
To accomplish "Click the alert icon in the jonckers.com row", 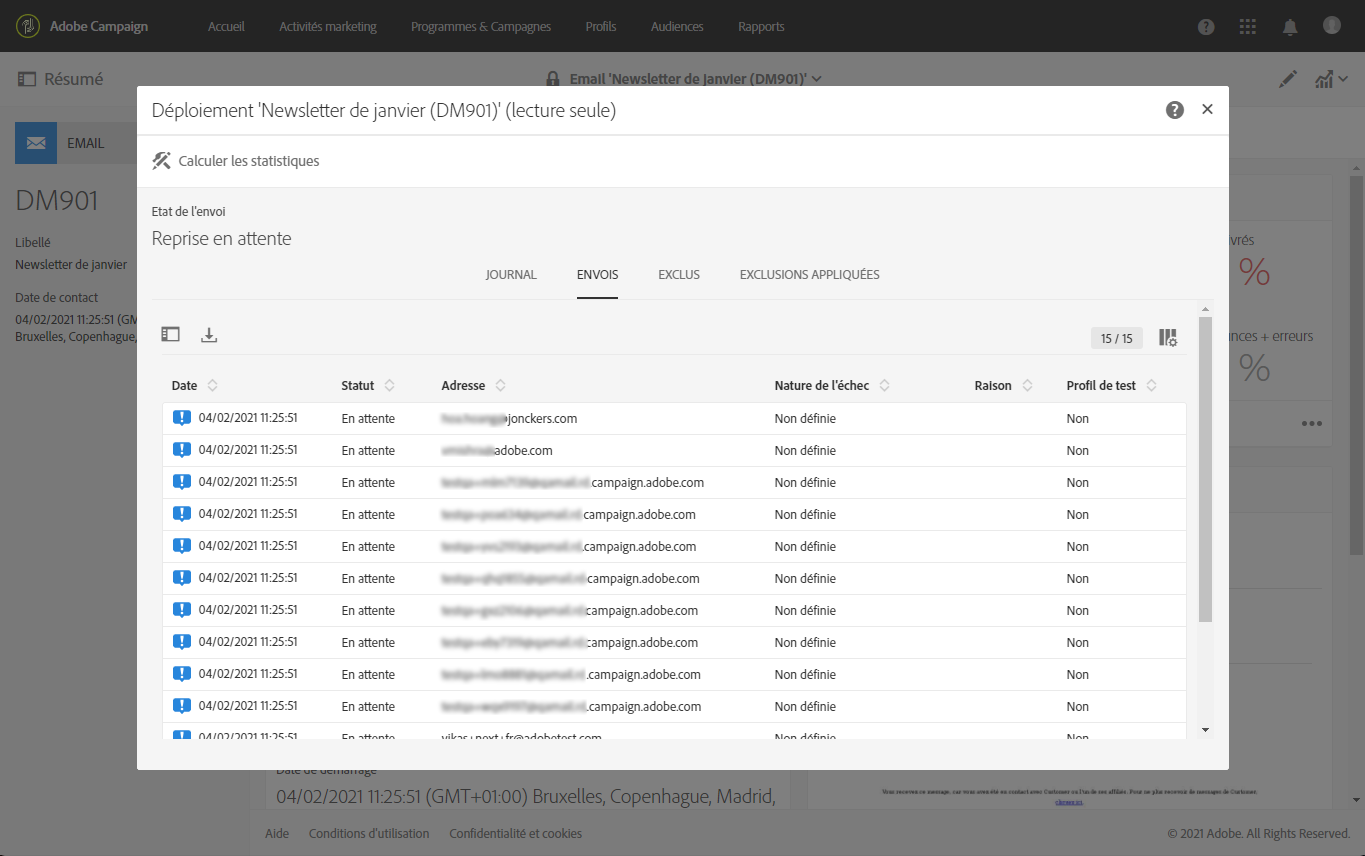I will tap(181, 419).
